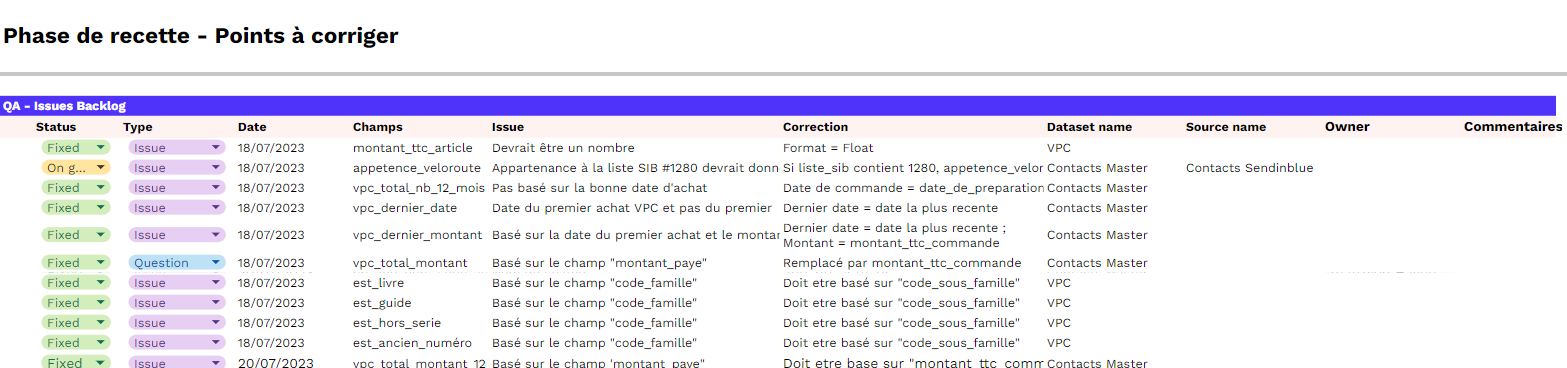The image size is (1567, 368).
Task: Click the 'Status' column header
Action: (x=56, y=127)
